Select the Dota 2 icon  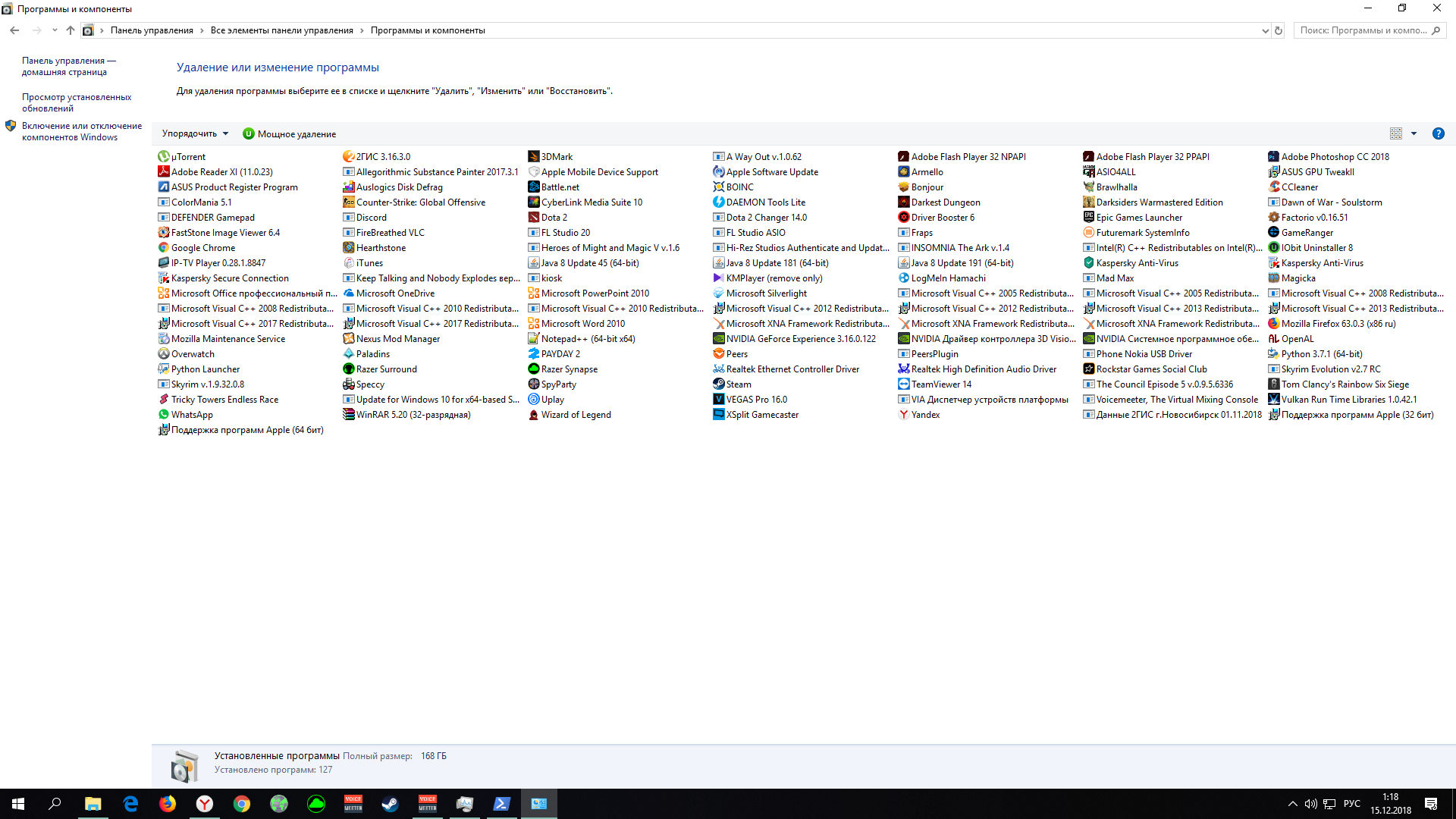click(533, 218)
